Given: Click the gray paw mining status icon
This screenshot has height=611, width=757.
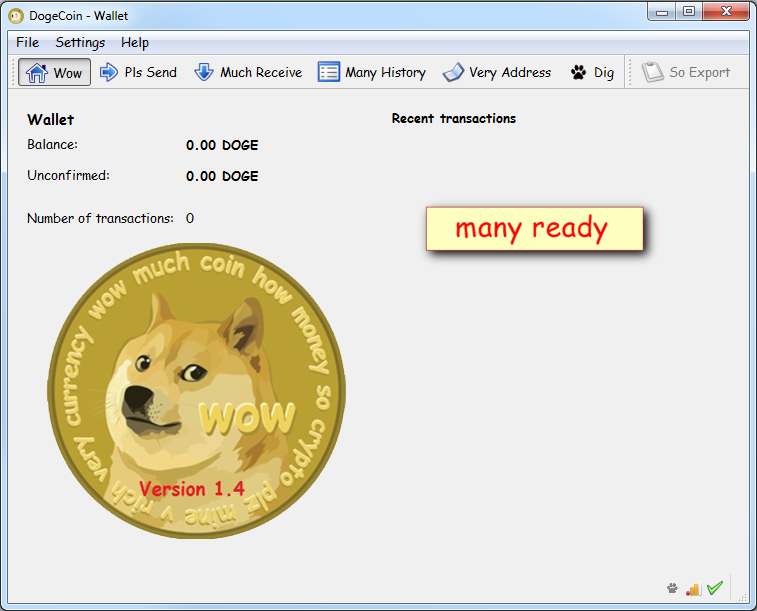Looking at the screenshot, I should (672, 588).
